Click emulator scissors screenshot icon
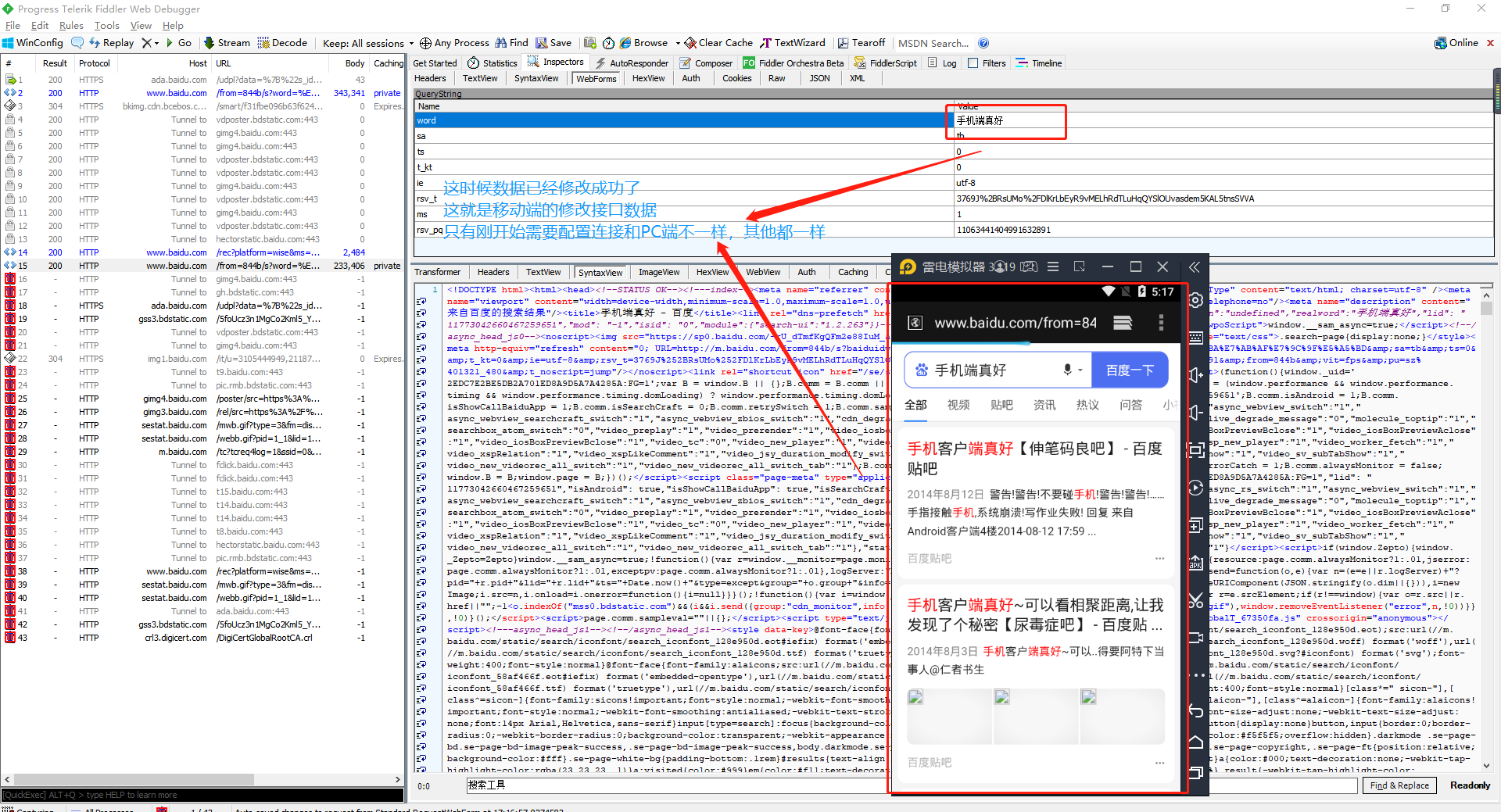Image resolution: width=1501 pixels, height=812 pixels. tap(1195, 600)
